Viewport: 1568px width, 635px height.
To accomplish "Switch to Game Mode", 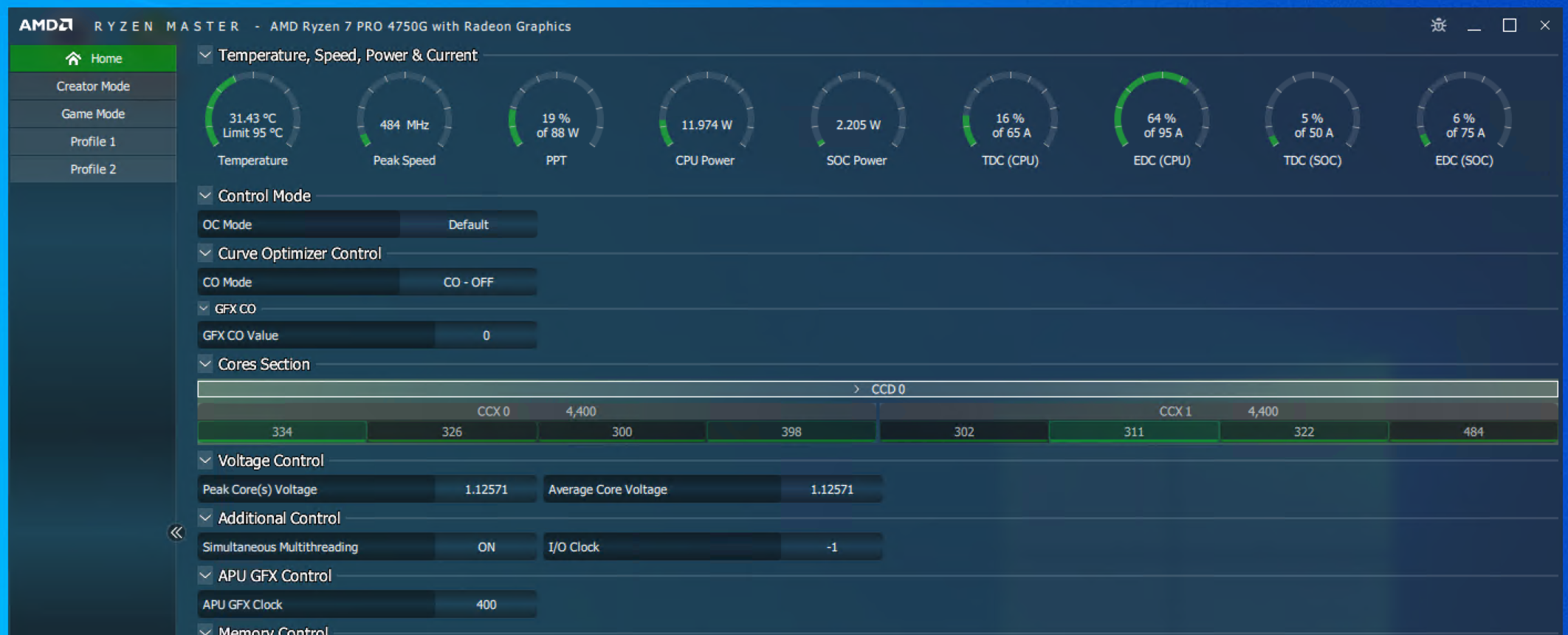I will 93,114.
